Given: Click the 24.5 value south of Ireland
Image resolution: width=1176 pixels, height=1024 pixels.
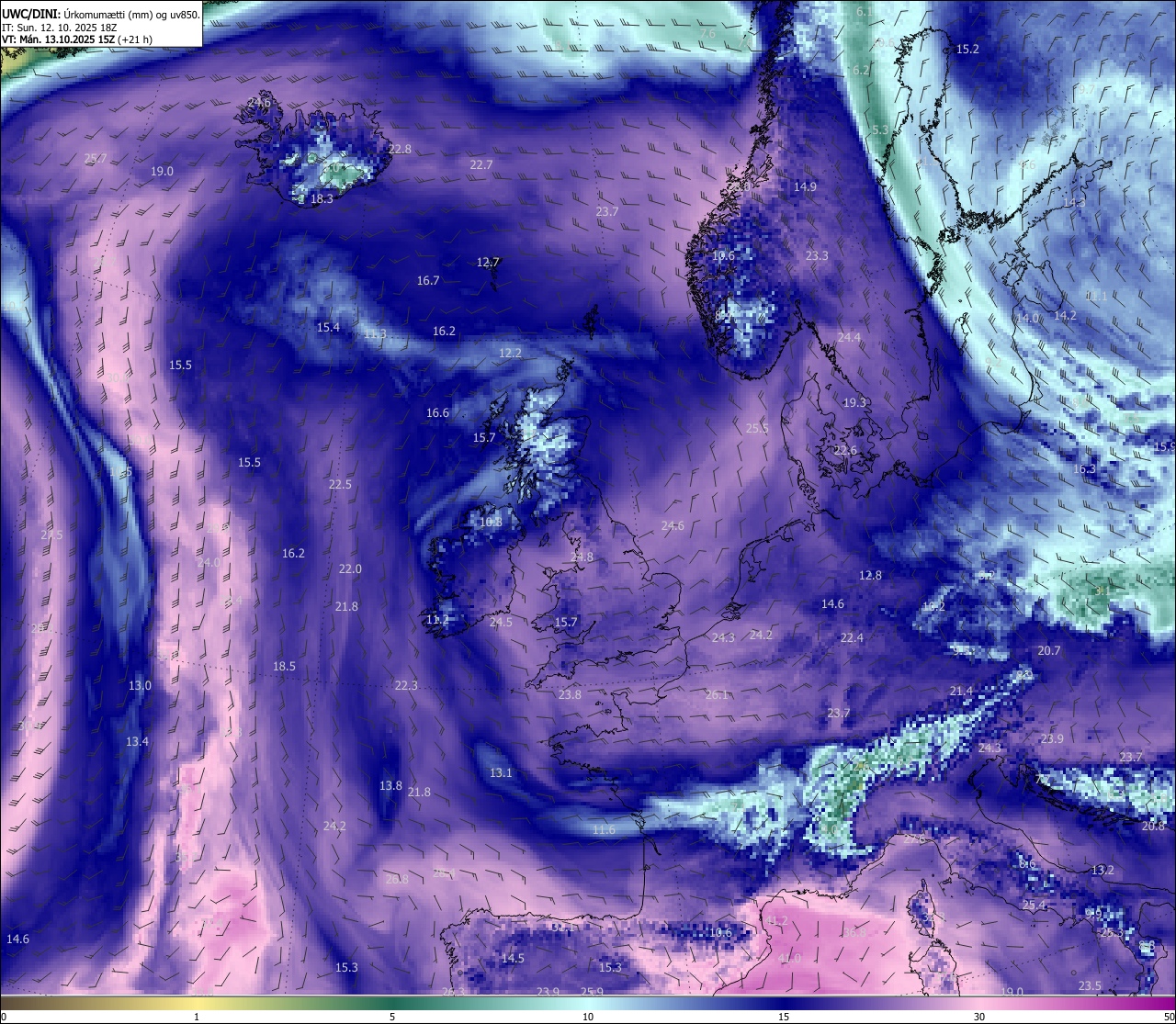Looking at the screenshot, I should (x=501, y=622).
